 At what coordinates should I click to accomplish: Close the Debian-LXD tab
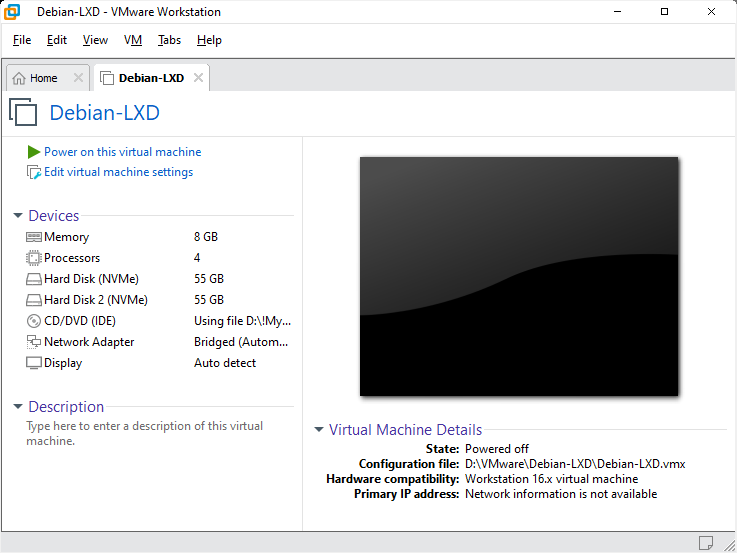coord(198,78)
